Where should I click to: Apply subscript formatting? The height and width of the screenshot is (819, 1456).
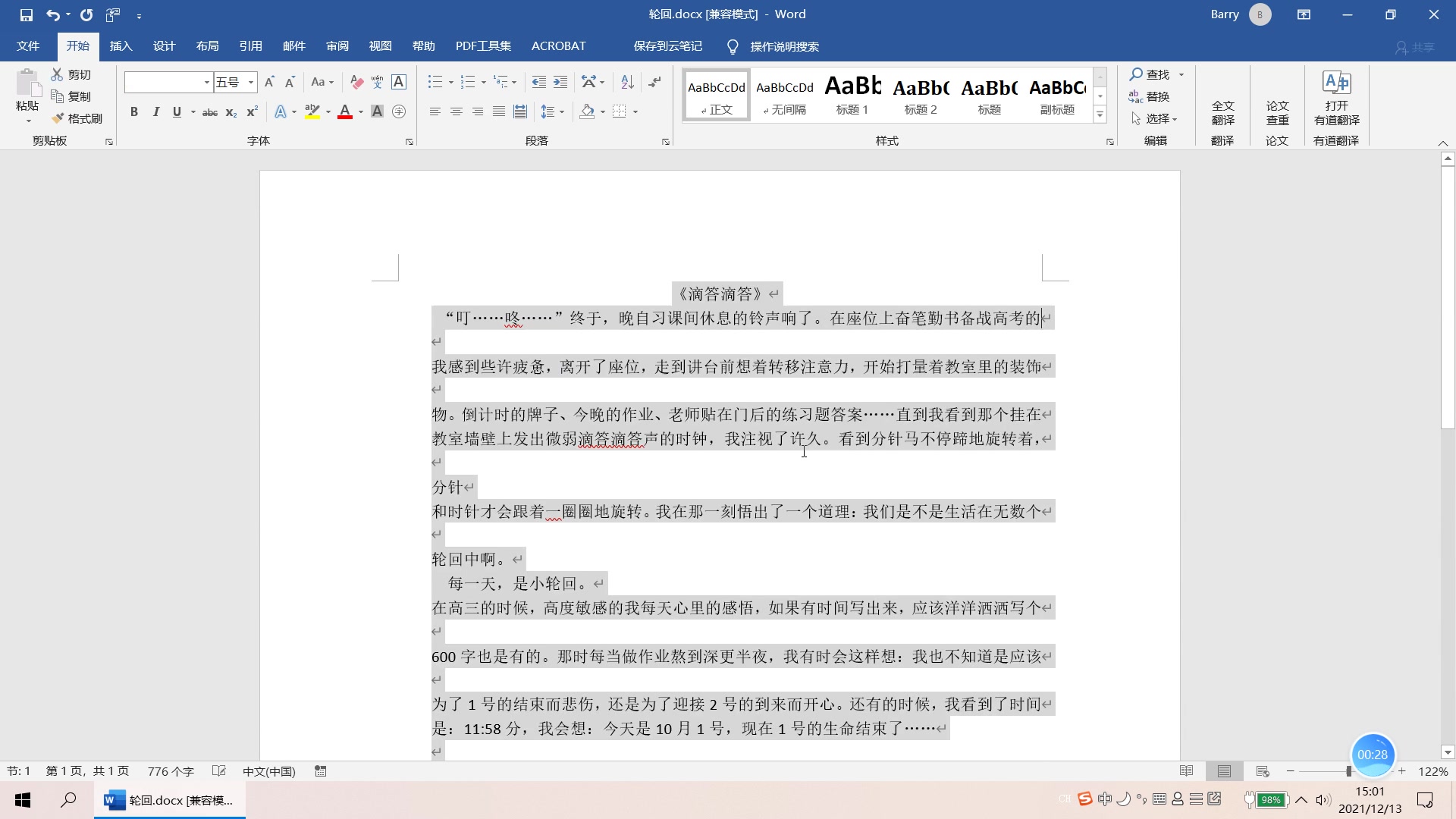point(231,112)
